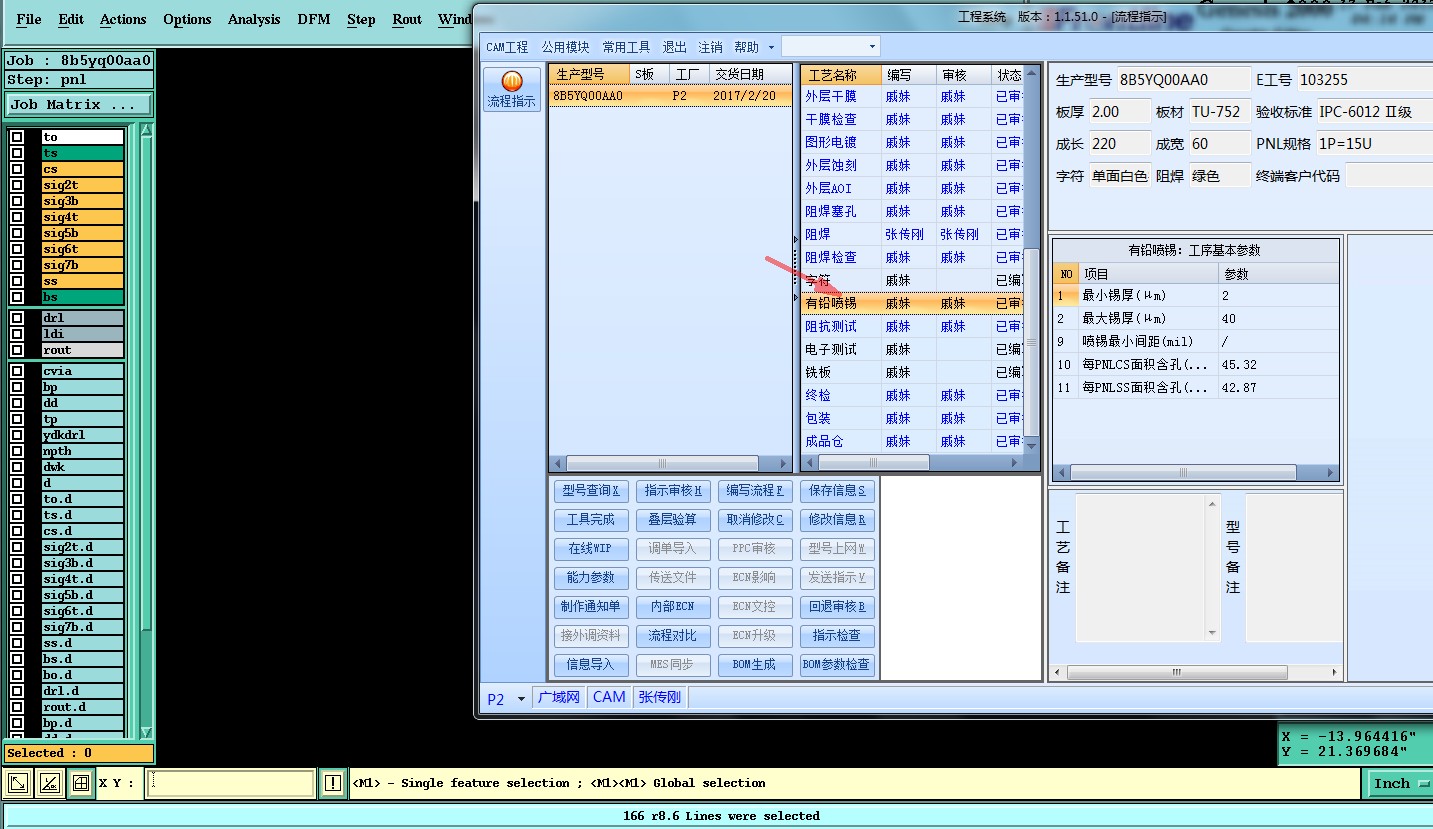Screen dimensions: 1433x829
Task: Click the 流程对比 button
Action: tap(673, 636)
